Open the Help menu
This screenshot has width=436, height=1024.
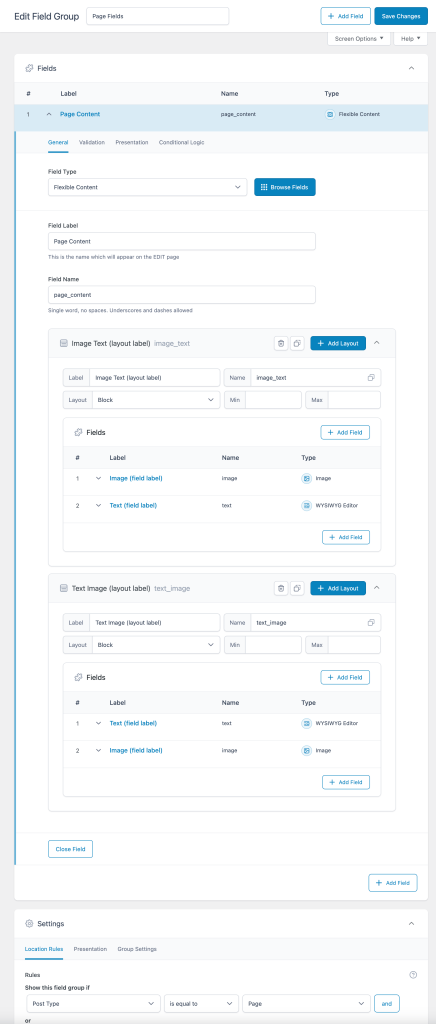411,39
